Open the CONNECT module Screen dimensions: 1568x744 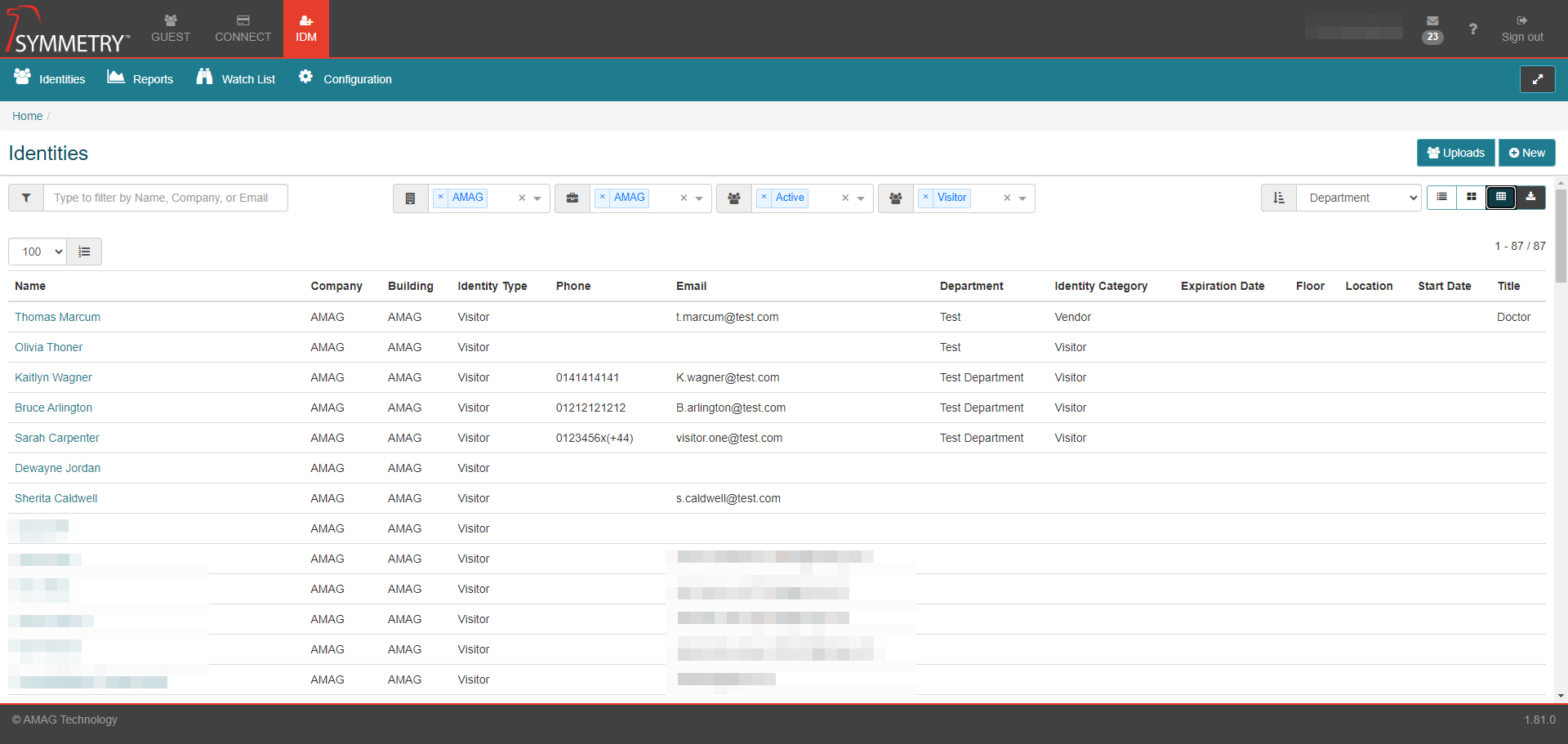(243, 29)
